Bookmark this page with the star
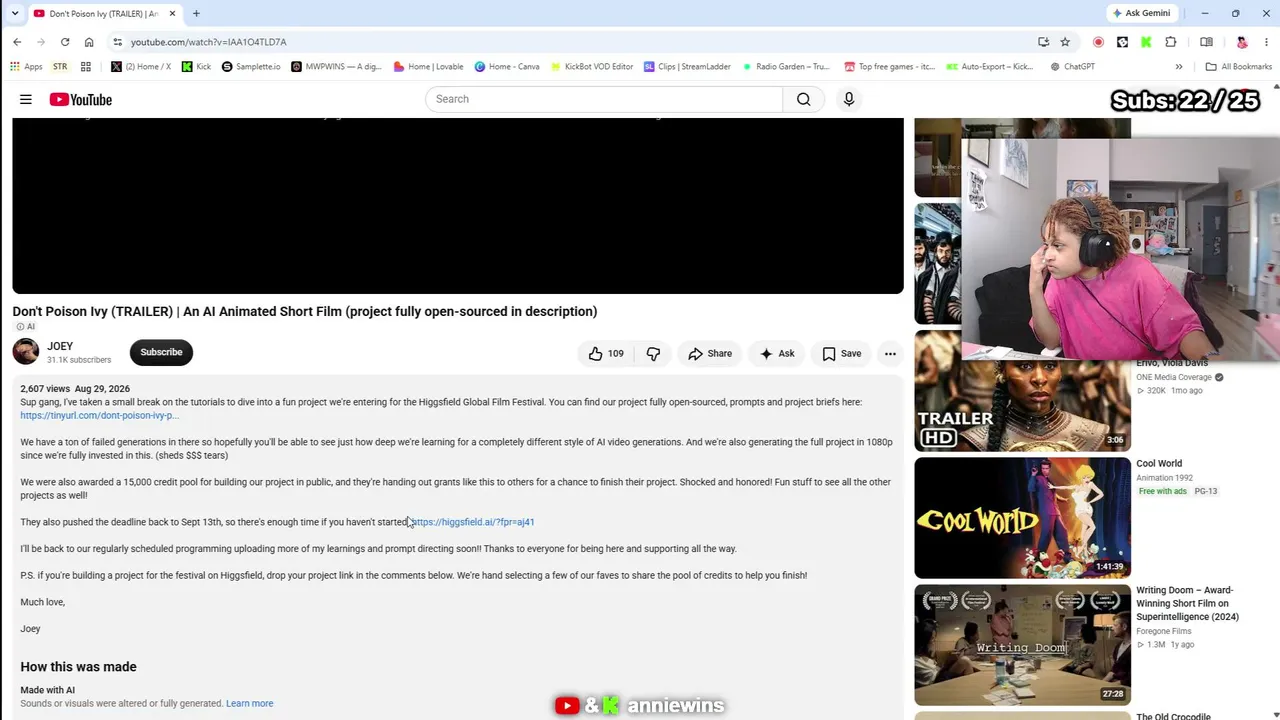Screen dimensions: 1280x720 click(1065, 42)
